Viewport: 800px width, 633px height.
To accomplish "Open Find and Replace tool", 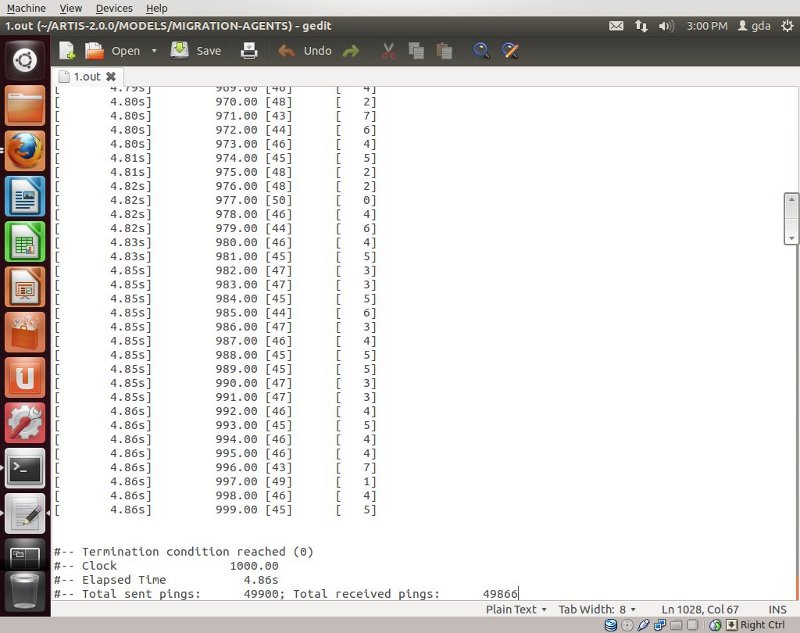I will [510, 51].
